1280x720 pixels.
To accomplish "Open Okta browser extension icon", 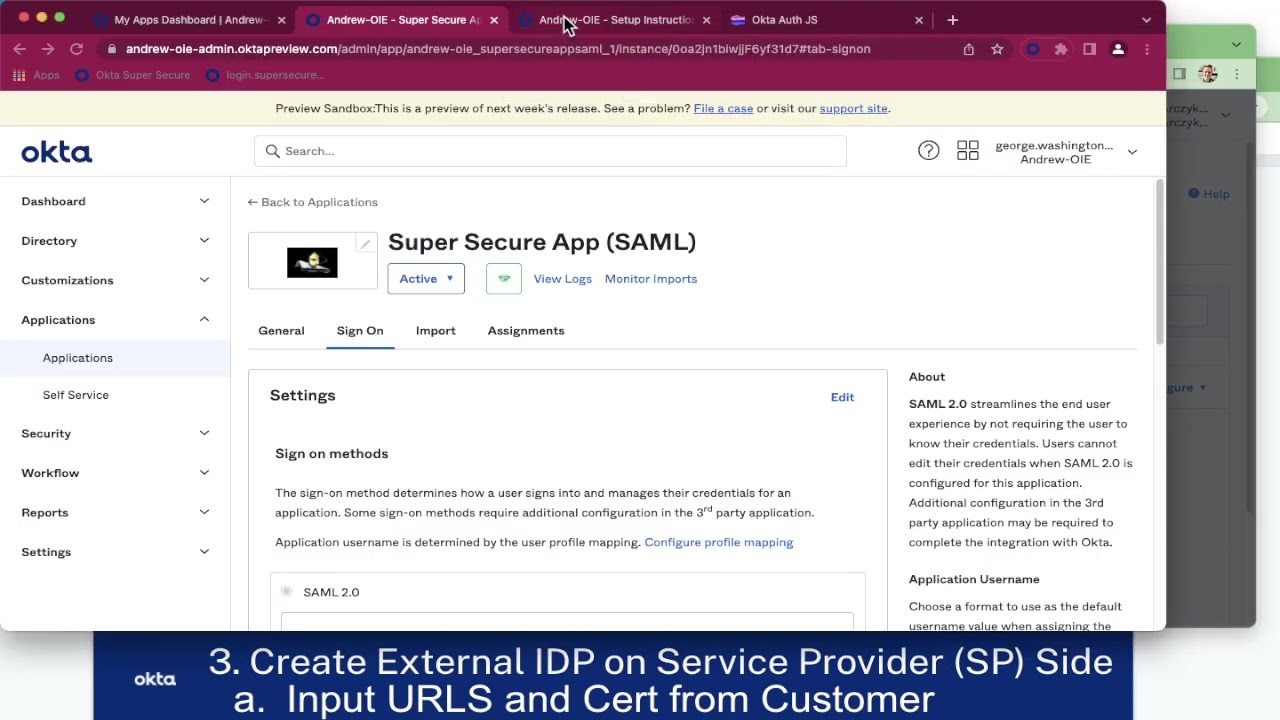I will click(1033, 49).
